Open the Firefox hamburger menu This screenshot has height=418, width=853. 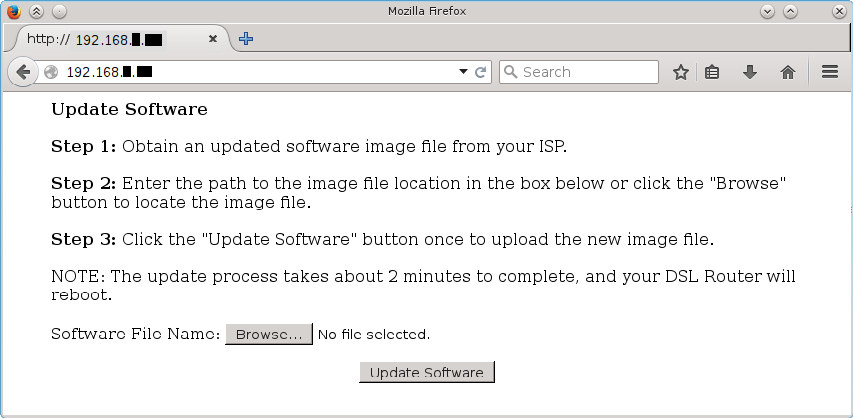829,72
